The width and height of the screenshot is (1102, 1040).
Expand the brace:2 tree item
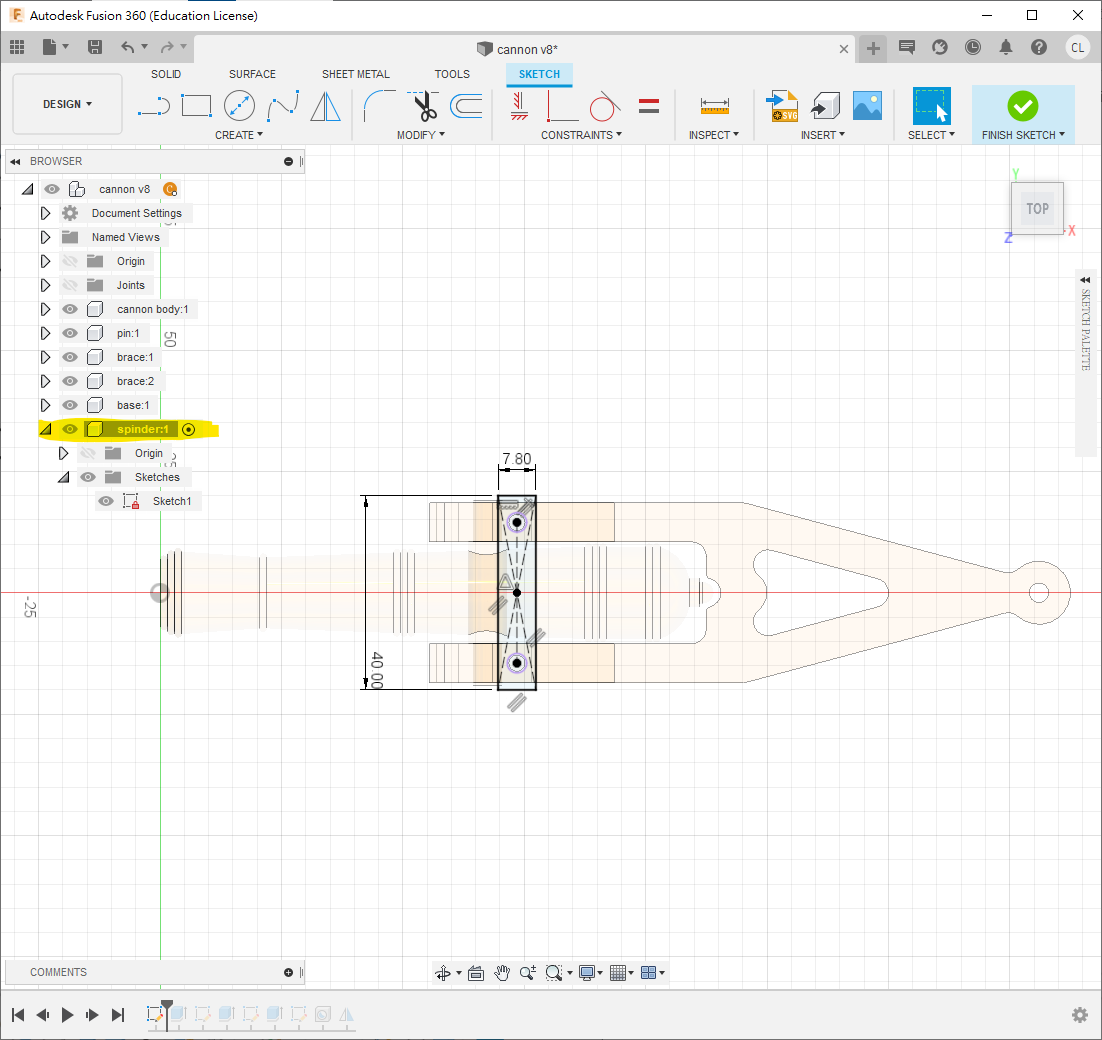(45, 381)
